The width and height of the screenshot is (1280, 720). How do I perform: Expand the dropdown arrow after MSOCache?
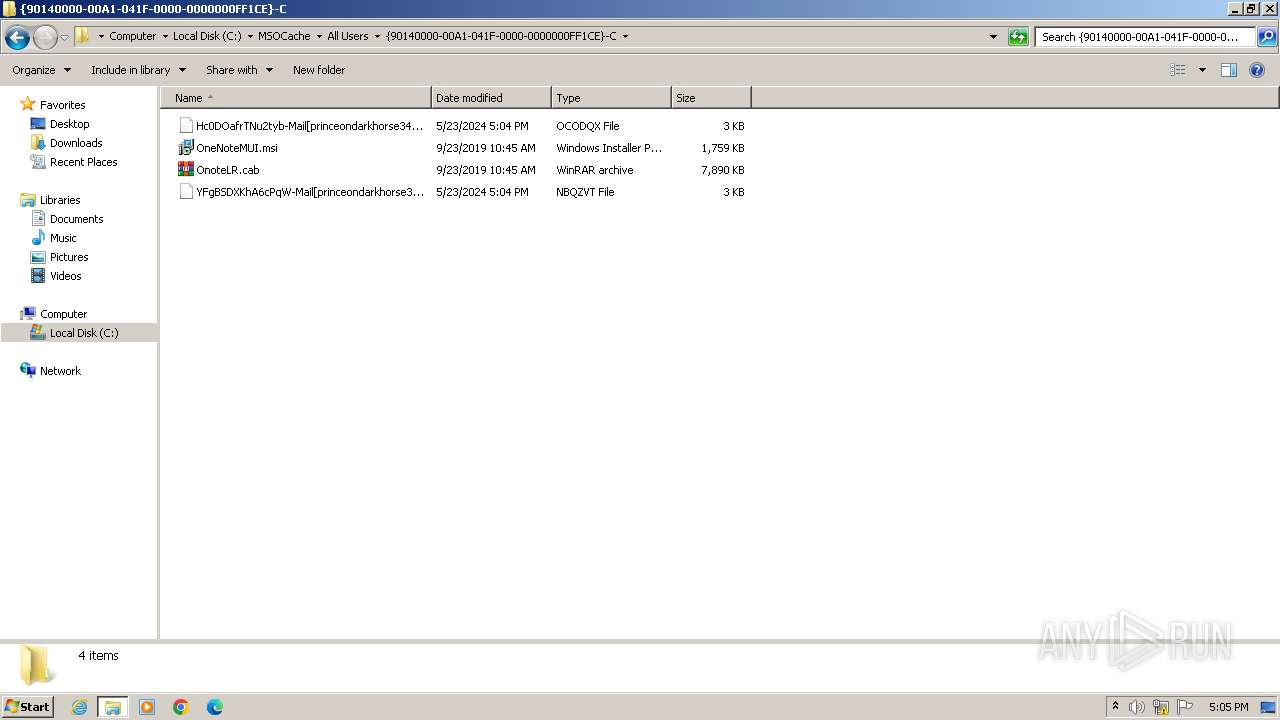[x=319, y=37]
